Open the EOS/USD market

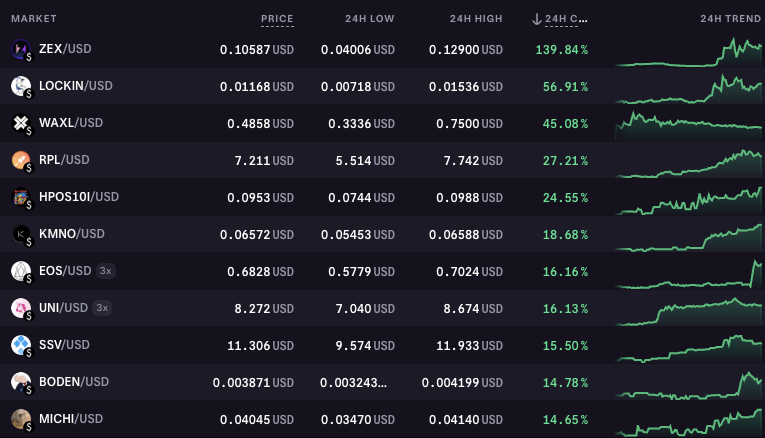pos(65,271)
